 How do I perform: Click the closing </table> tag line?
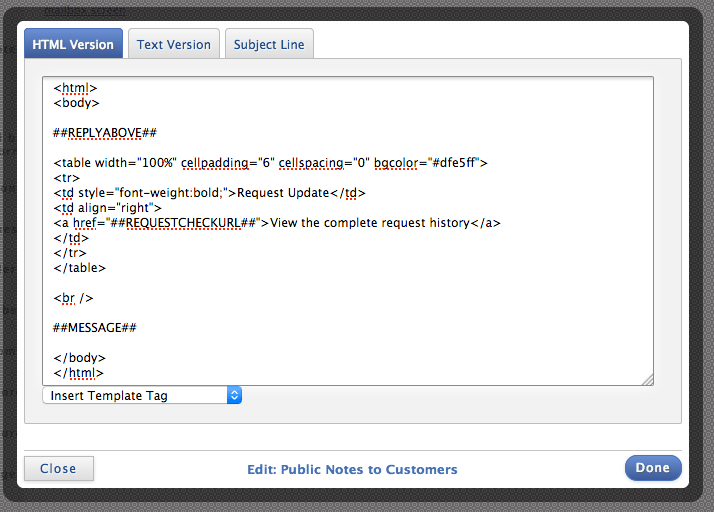(x=80, y=268)
